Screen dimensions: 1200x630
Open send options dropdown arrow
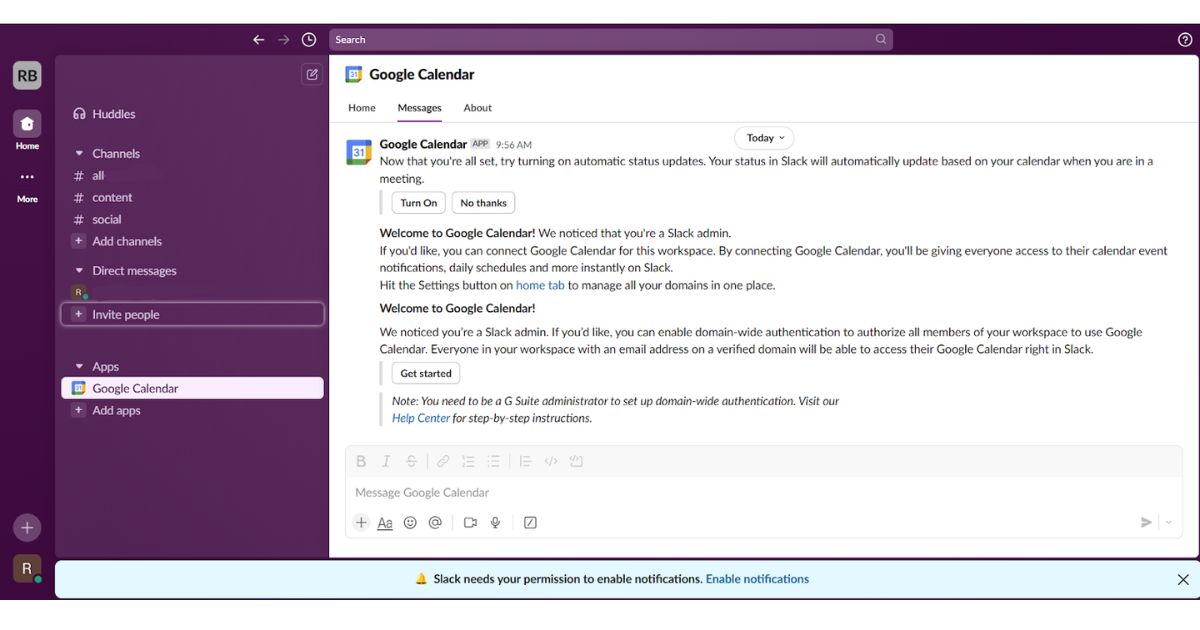1169,522
